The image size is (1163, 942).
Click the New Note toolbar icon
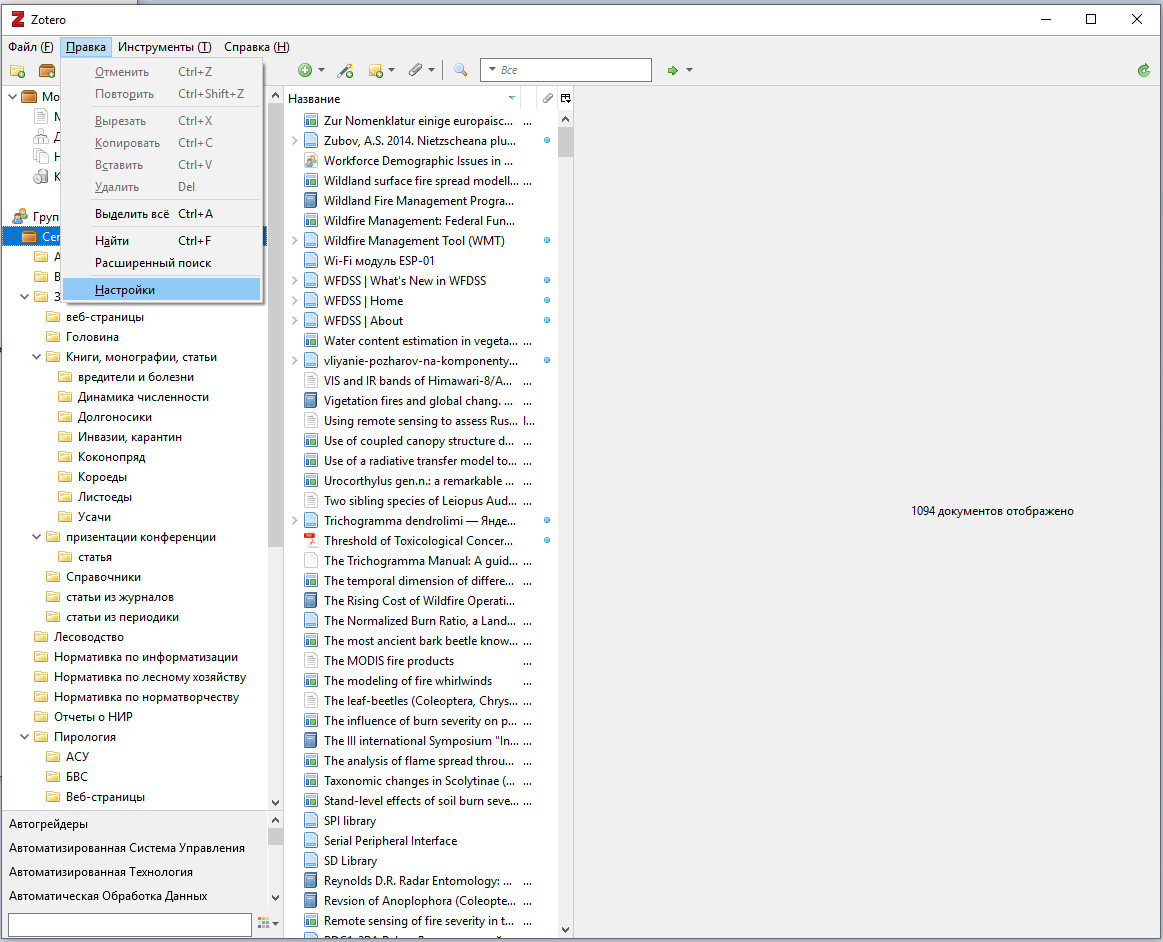tap(376, 70)
